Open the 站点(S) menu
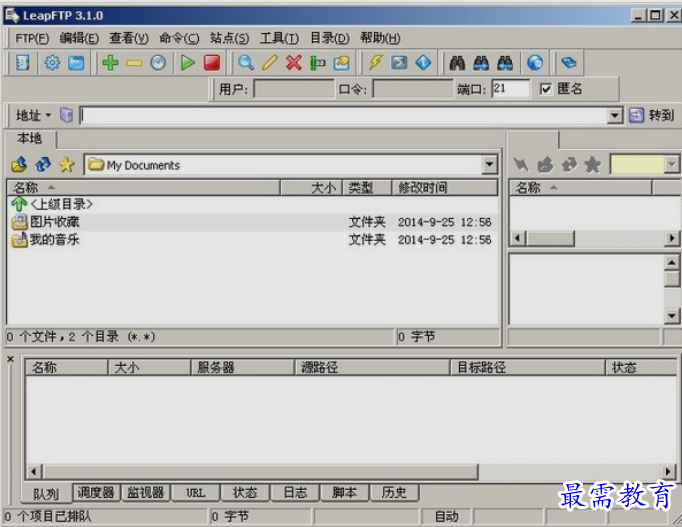 click(x=229, y=38)
